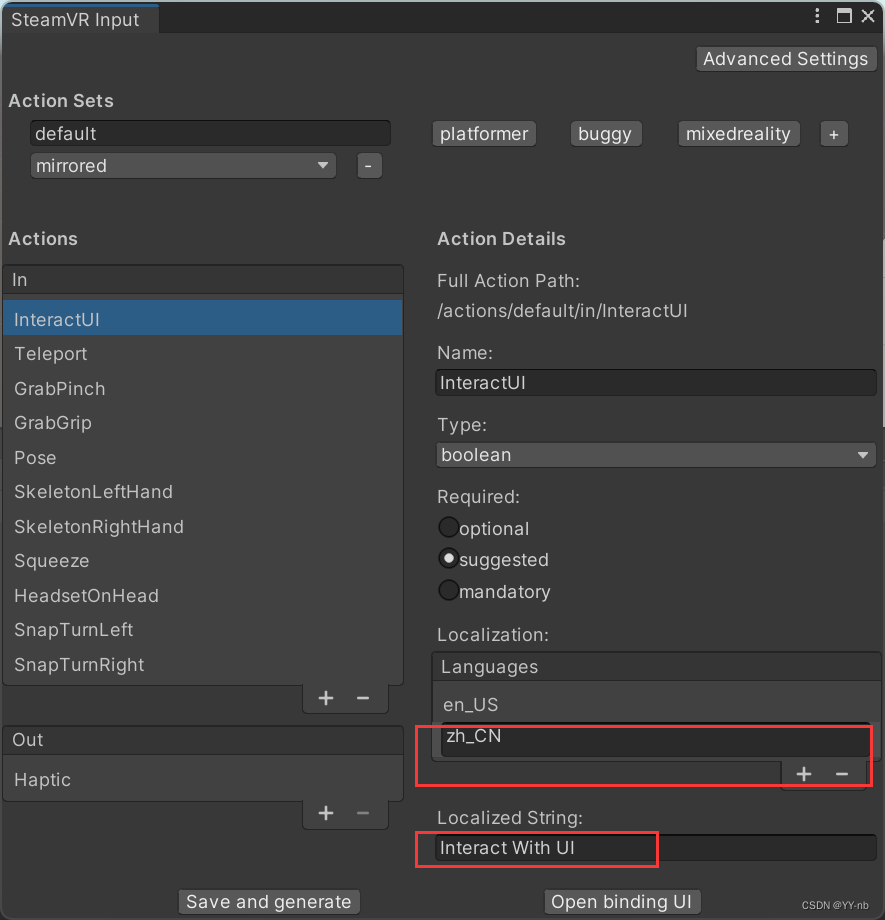Select the buggy action set
The width and height of the screenshot is (885, 920).
(x=605, y=134)
